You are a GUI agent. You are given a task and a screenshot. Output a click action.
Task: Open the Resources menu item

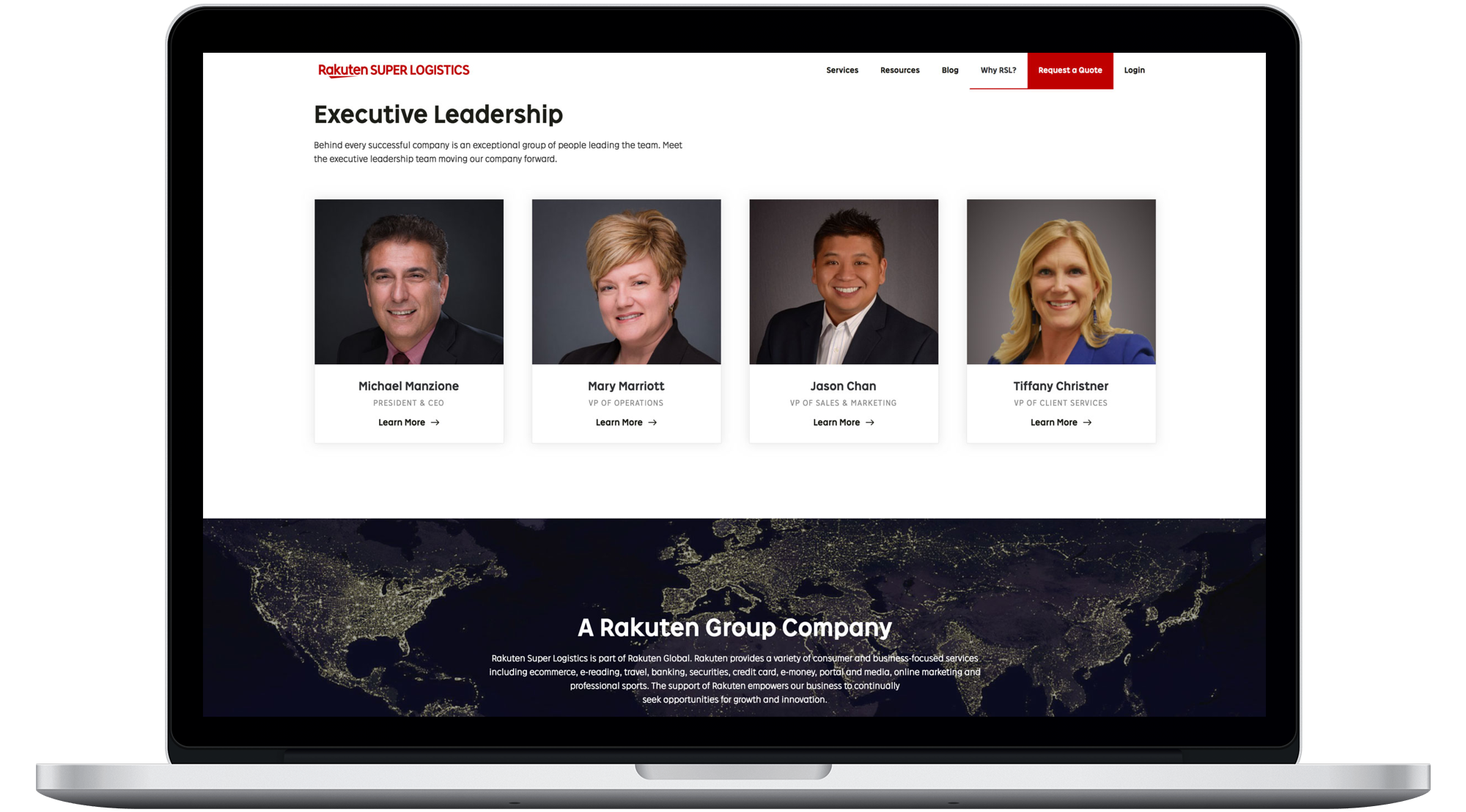pos(899,70)
